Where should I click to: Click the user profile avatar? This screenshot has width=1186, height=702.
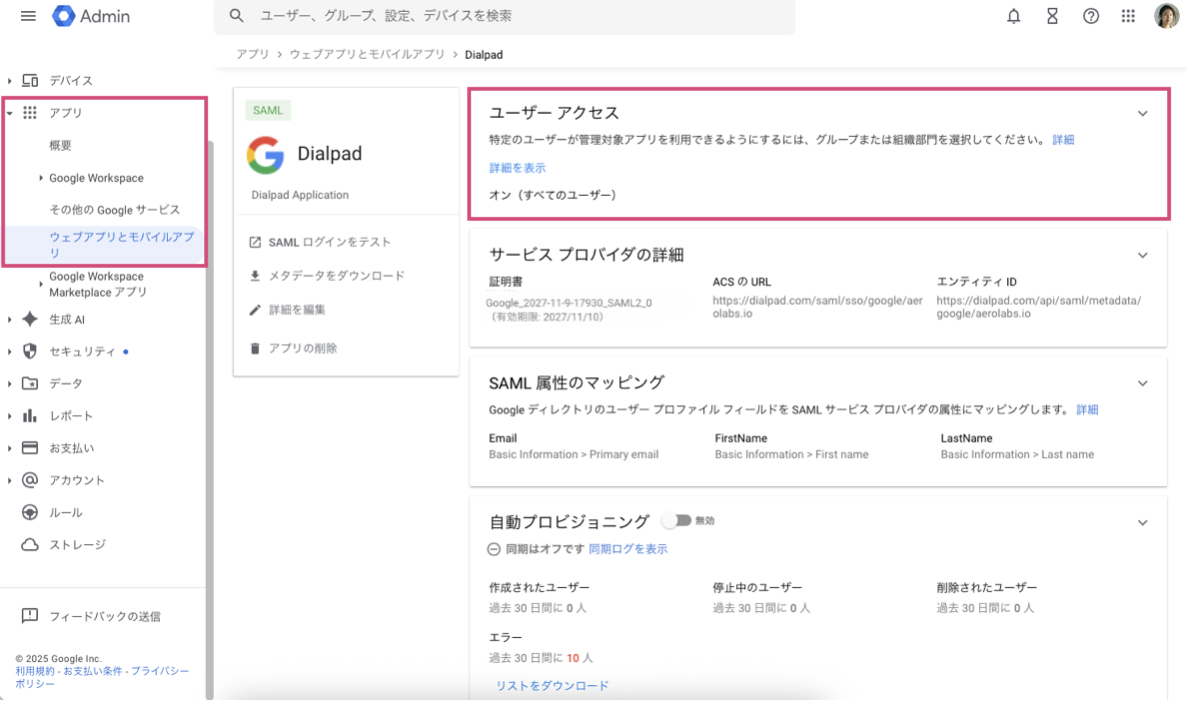[x=1166, y=16]
